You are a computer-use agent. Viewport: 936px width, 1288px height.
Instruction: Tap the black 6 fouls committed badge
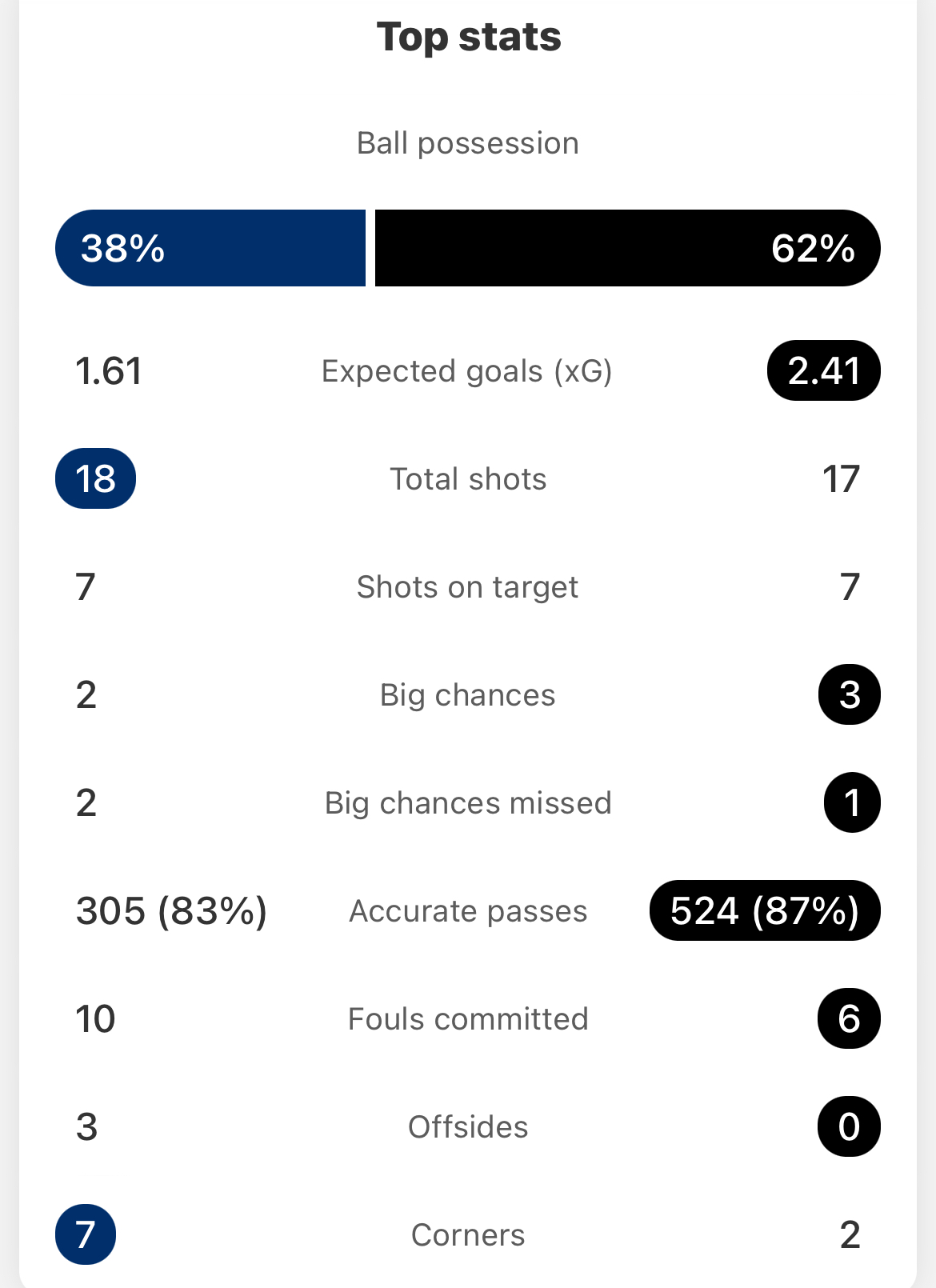[x=849, y=1018]
